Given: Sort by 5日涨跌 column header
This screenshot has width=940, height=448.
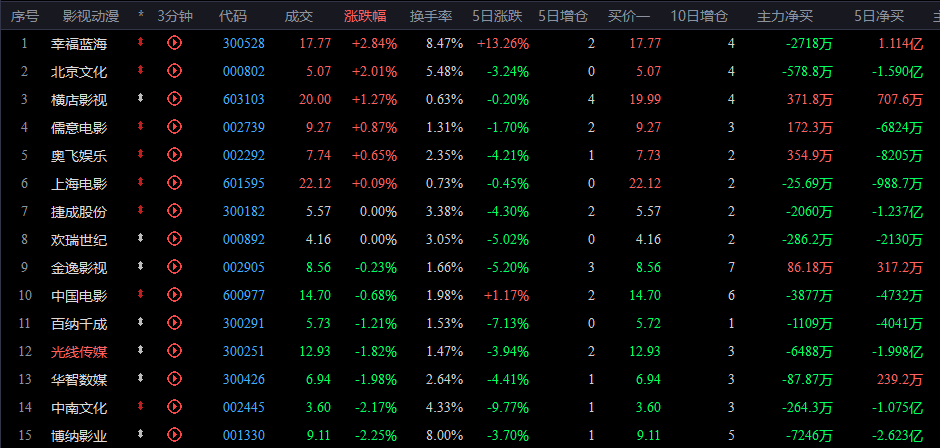Looking at the screenshot, I should [497, 16].
